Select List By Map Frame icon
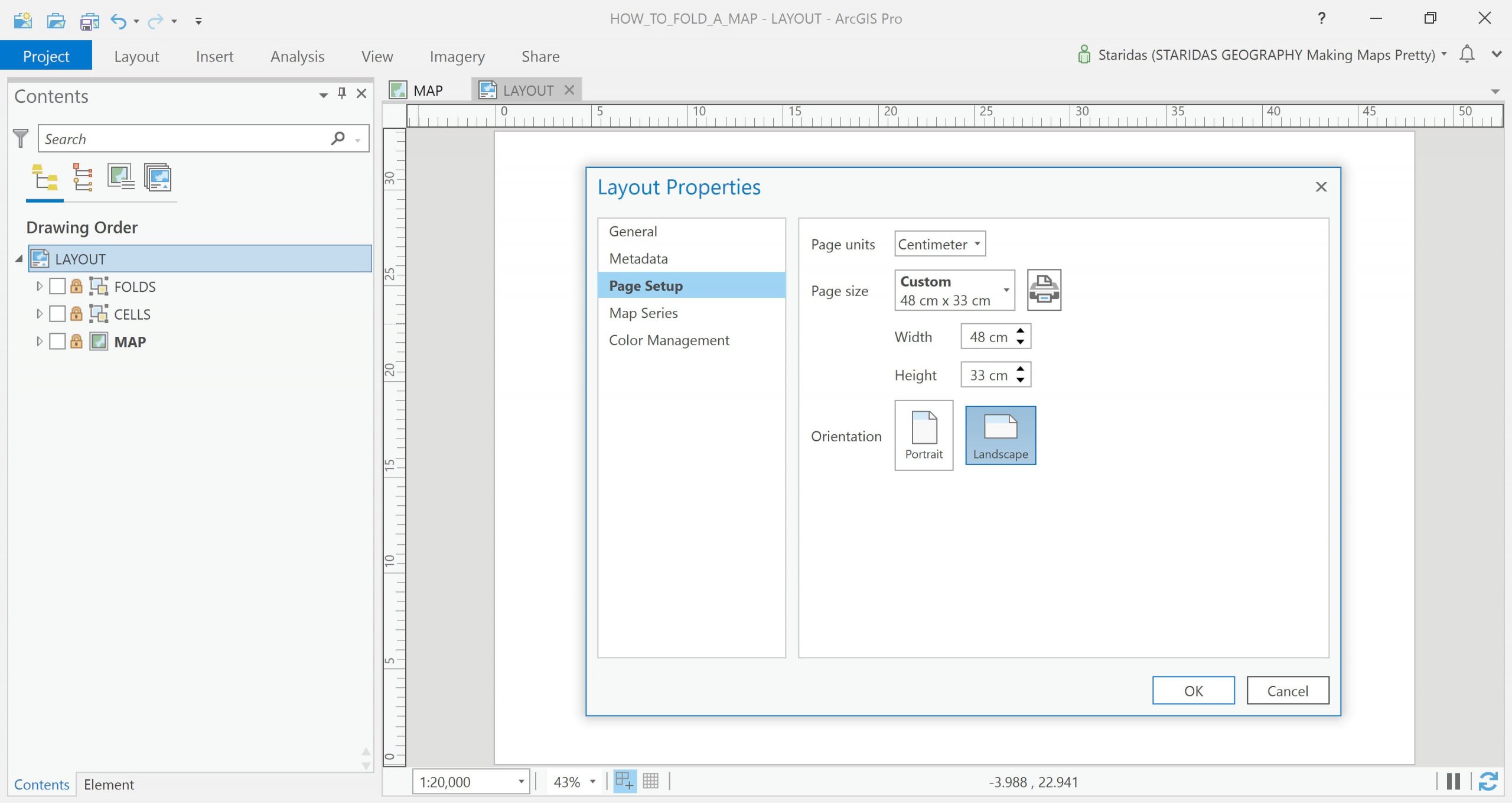 point(120,177)
